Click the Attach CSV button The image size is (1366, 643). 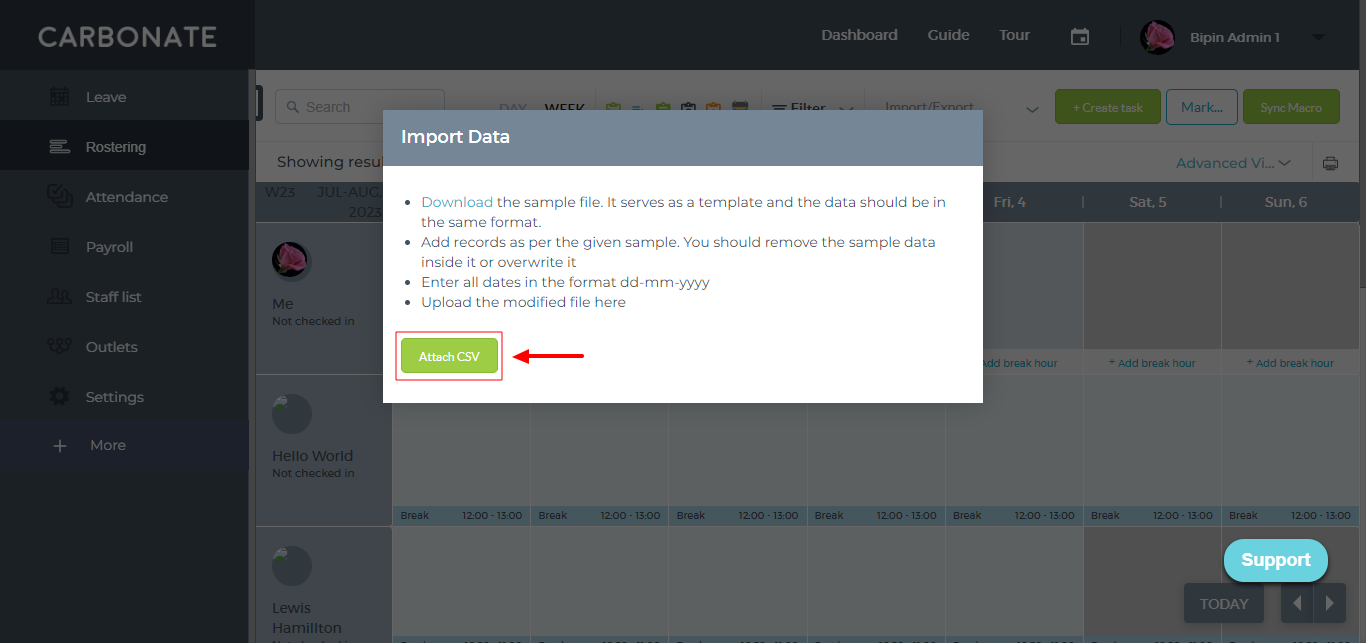pyautogui.click(x=449, y=356)
